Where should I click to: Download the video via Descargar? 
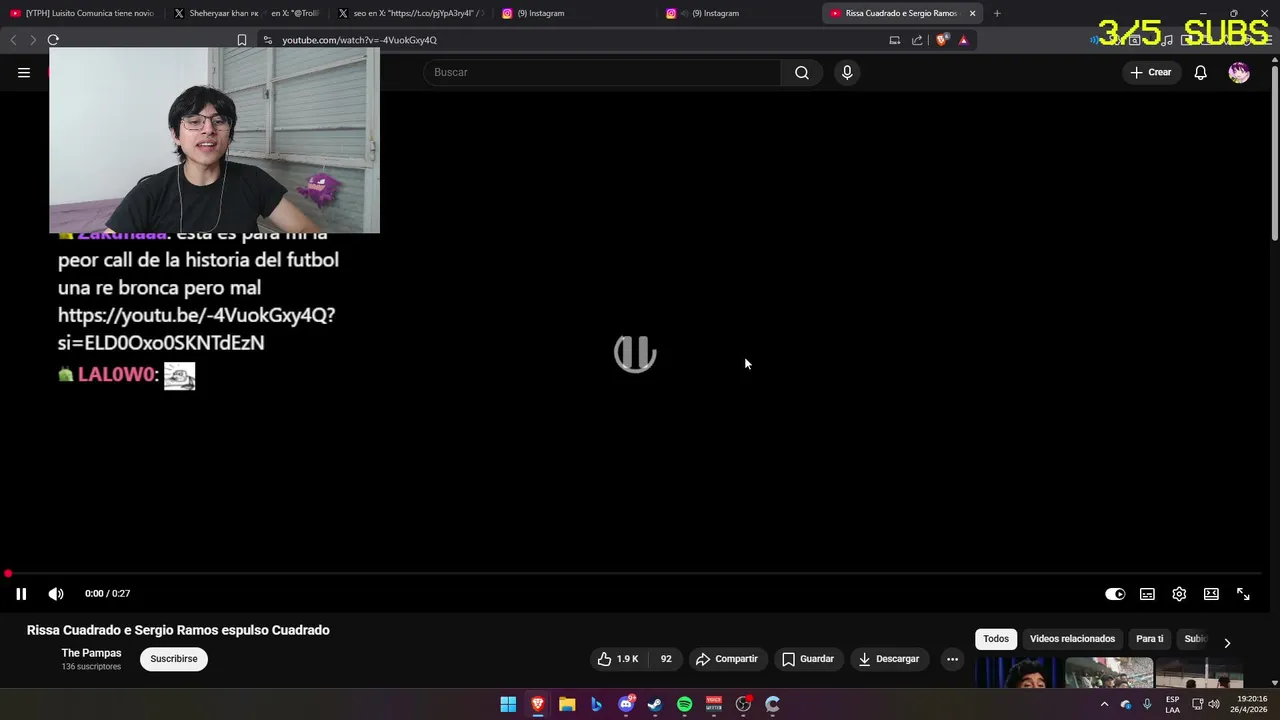889,659
